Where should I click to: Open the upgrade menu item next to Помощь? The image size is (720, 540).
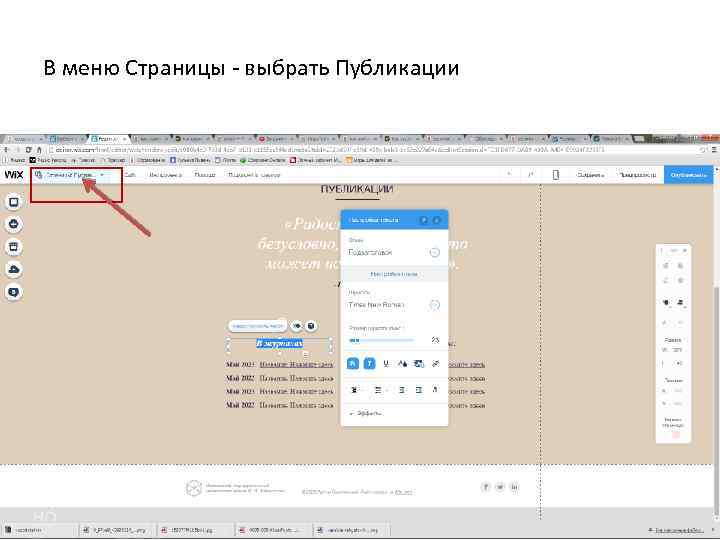pyautogui.click(x=254, y=175)
